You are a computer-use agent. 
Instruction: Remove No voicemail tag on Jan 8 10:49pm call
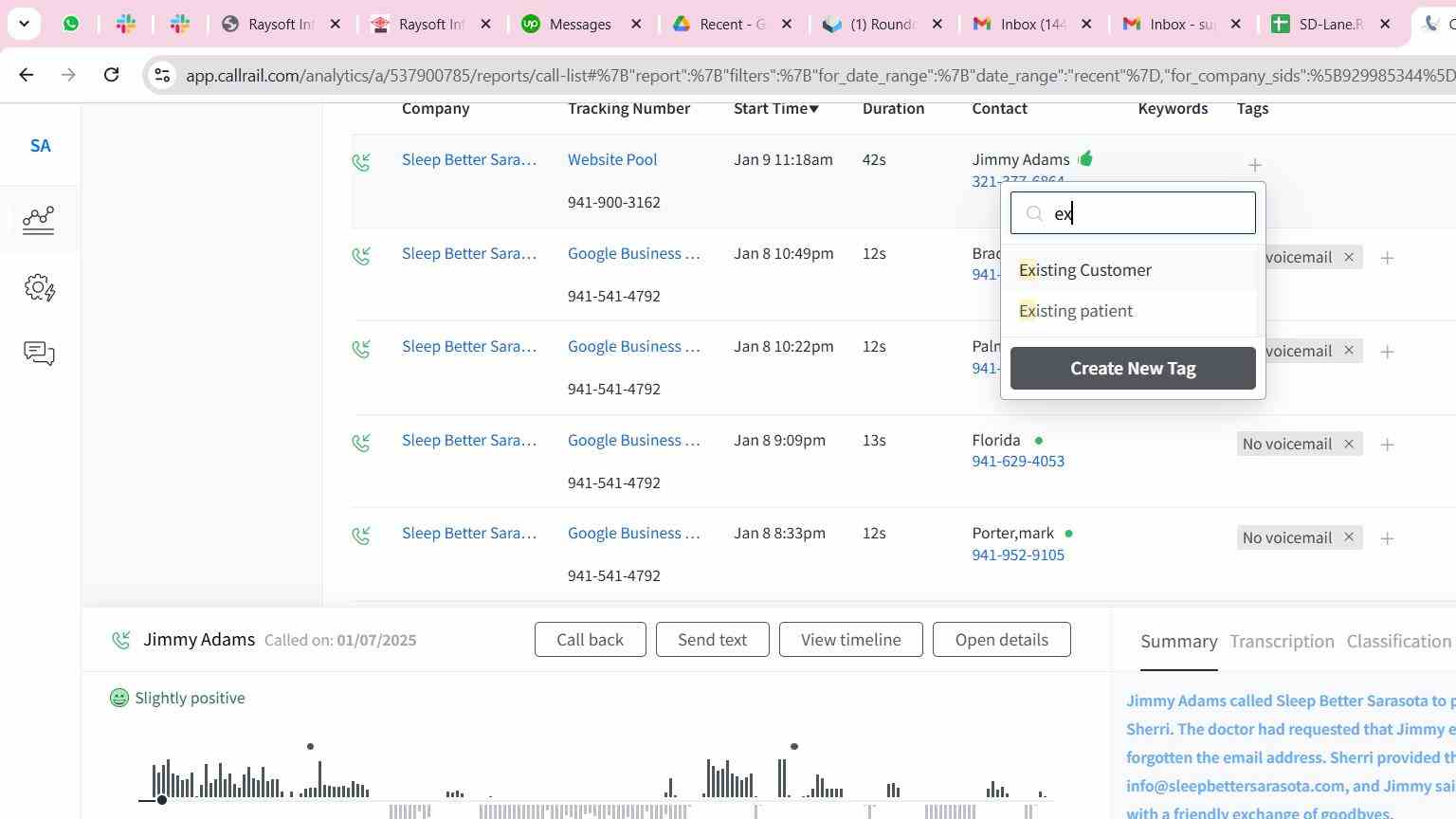pyautogui.click(x=1349, y=257)
